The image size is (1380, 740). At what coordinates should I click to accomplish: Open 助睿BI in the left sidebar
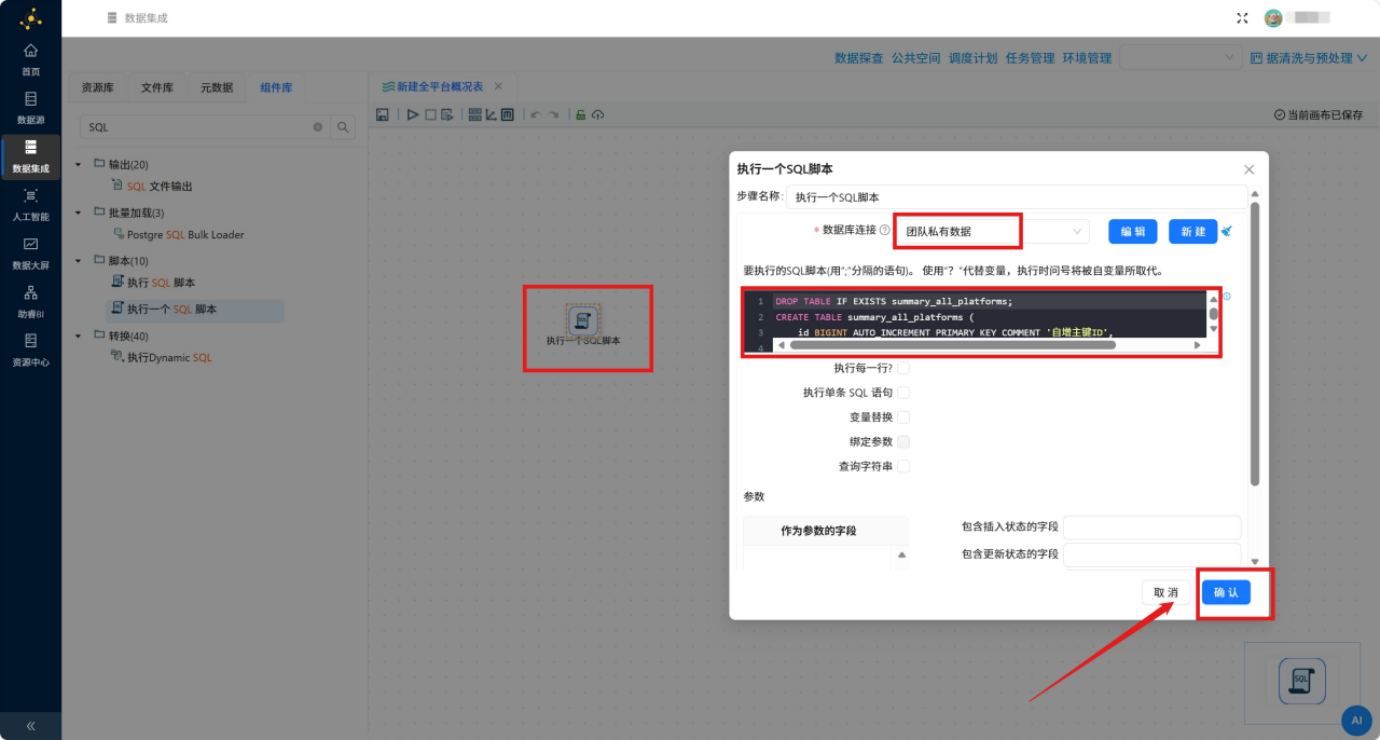click(31, 301)
